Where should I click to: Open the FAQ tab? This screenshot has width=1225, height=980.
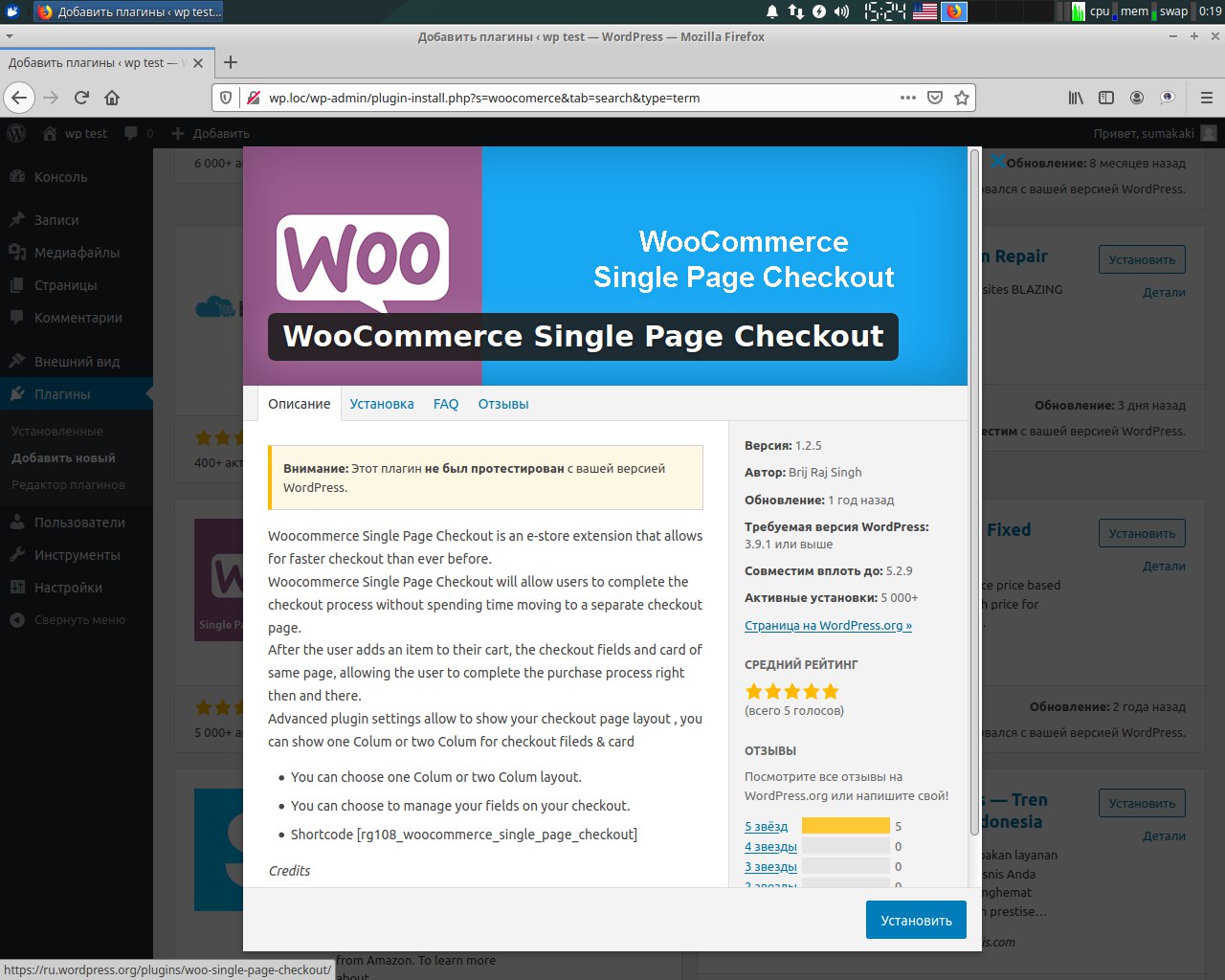446,404
